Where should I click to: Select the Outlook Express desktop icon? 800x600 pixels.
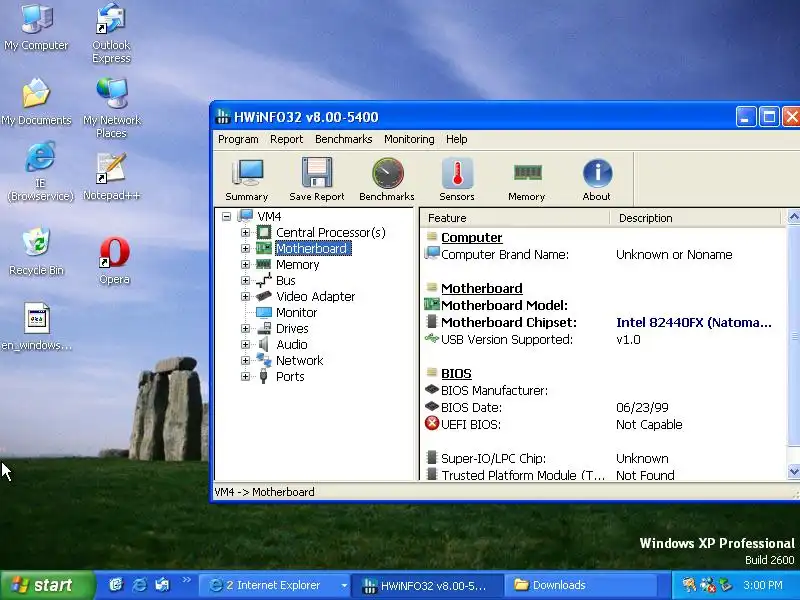112,34
